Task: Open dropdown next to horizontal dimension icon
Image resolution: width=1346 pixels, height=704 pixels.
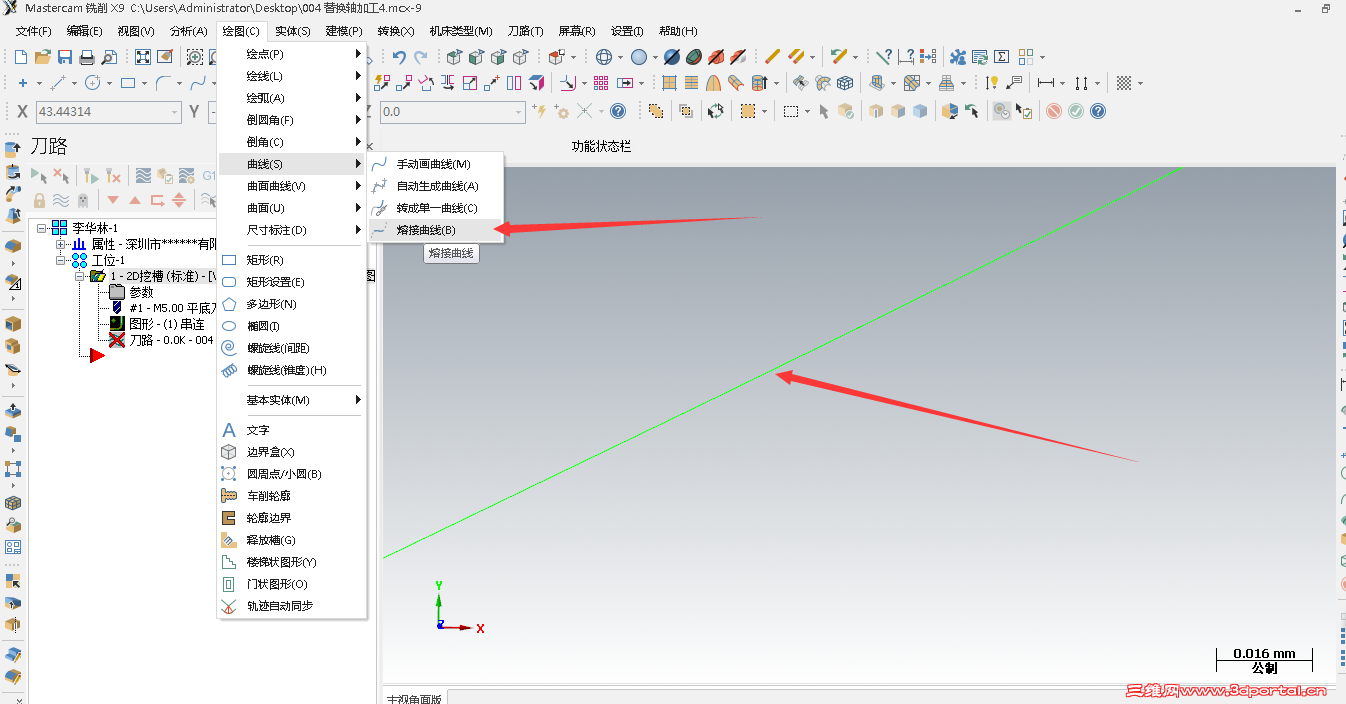Action: coord(1062,83)
